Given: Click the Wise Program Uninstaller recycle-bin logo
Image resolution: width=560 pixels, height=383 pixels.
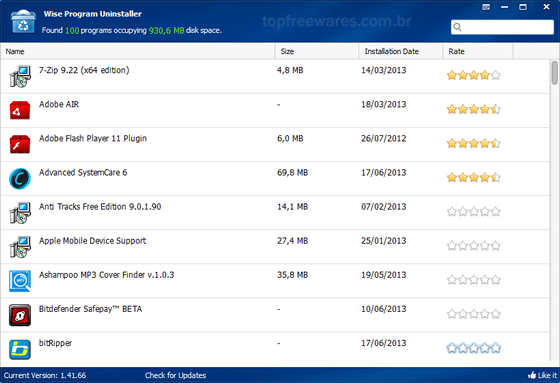Looking at the screenshot, I should (x=23, y=21).
